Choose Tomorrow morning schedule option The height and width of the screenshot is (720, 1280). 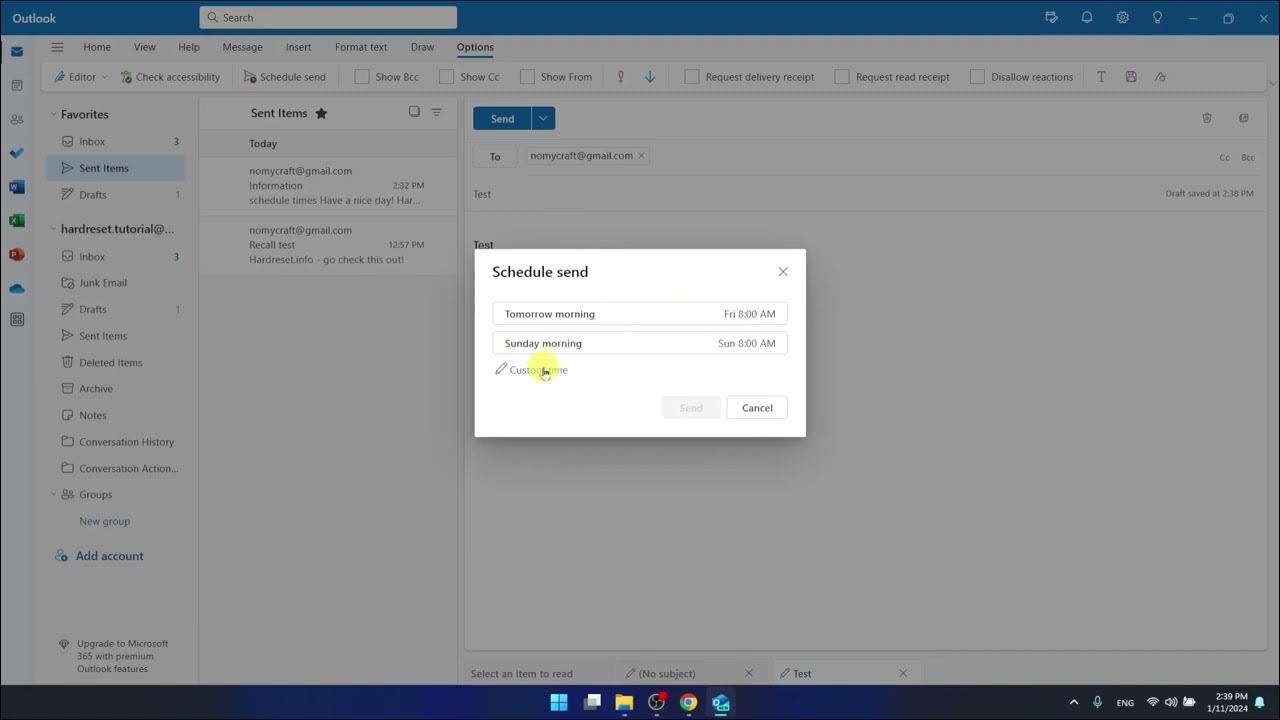(640, 314)
